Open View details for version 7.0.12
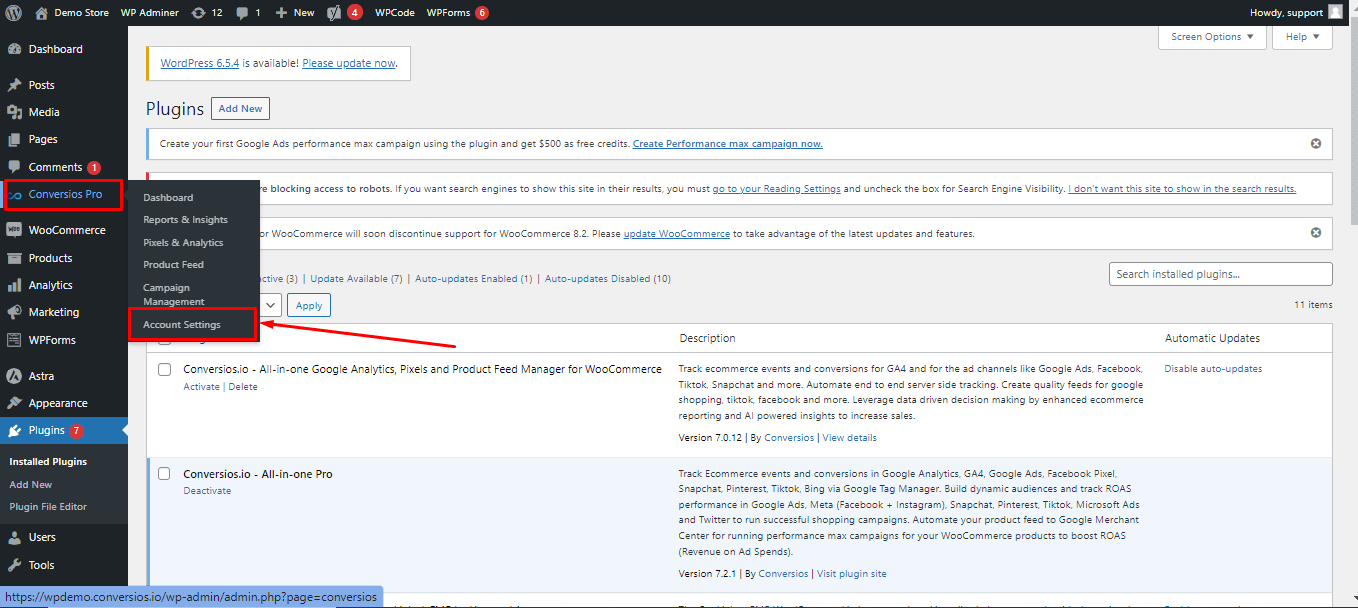The height and width of the screenshot is (608, 1358). [849, 438]
